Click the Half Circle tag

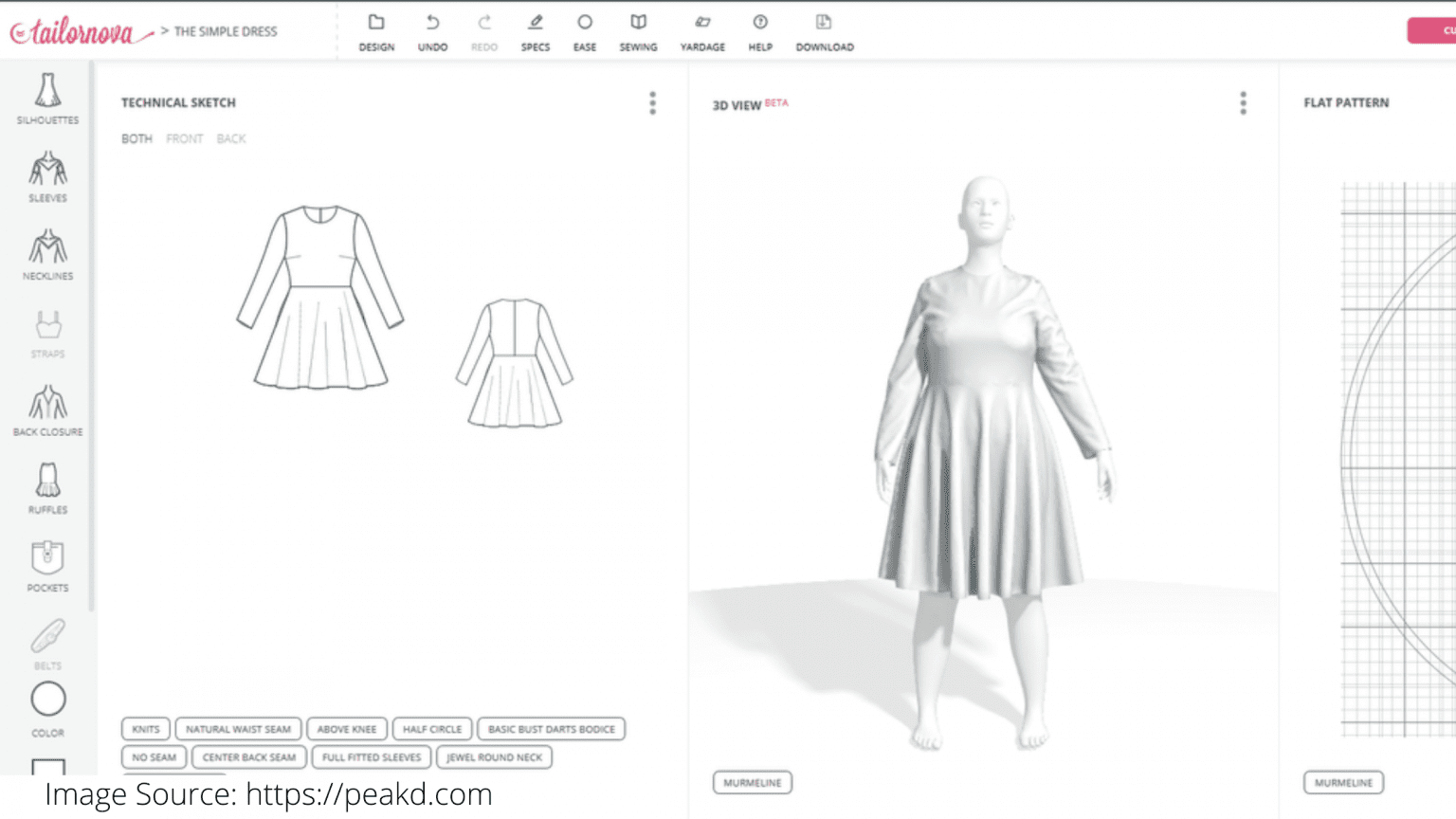tap(432, 729)
